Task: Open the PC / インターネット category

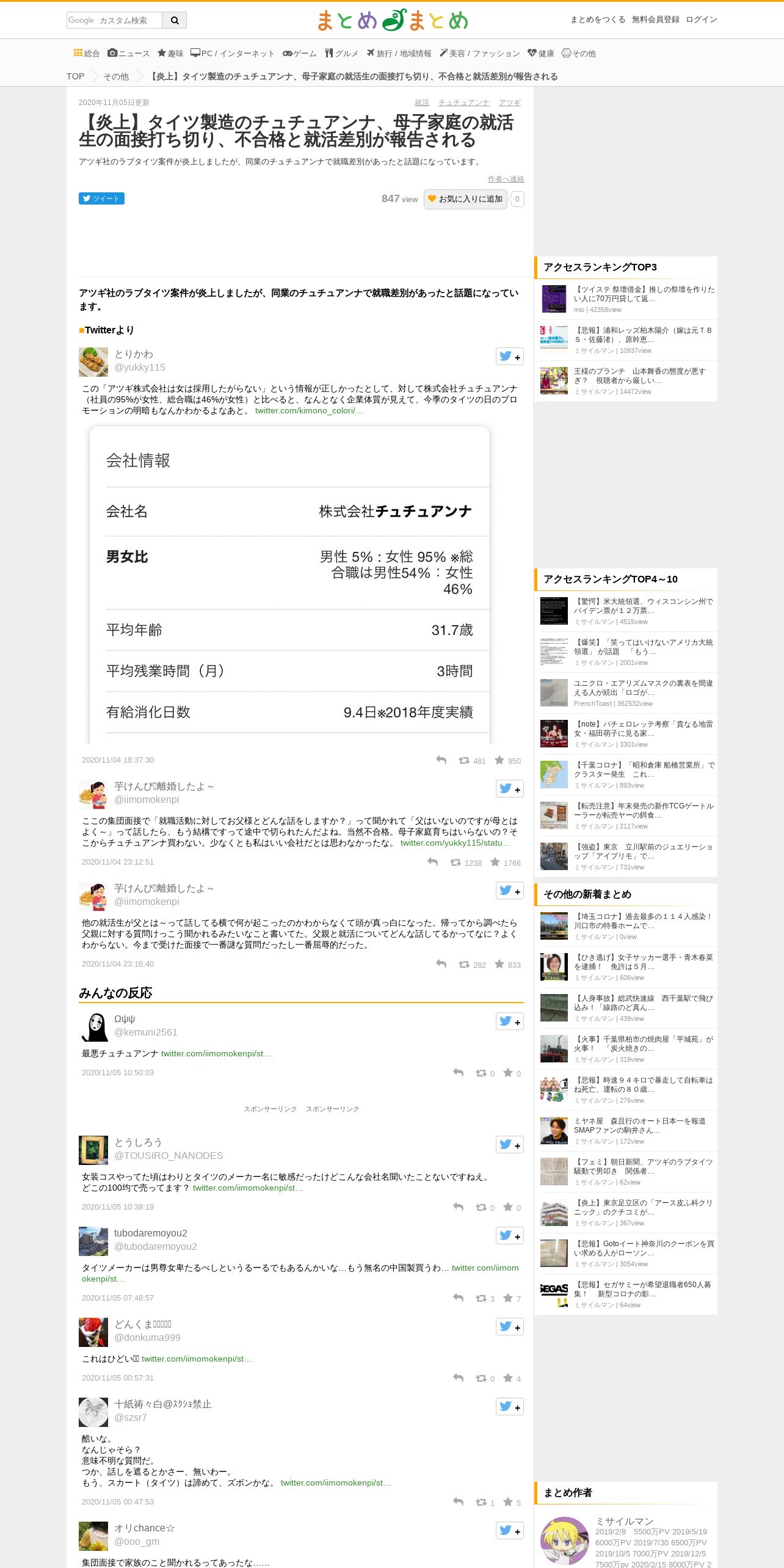Action: tap(233, 53)
